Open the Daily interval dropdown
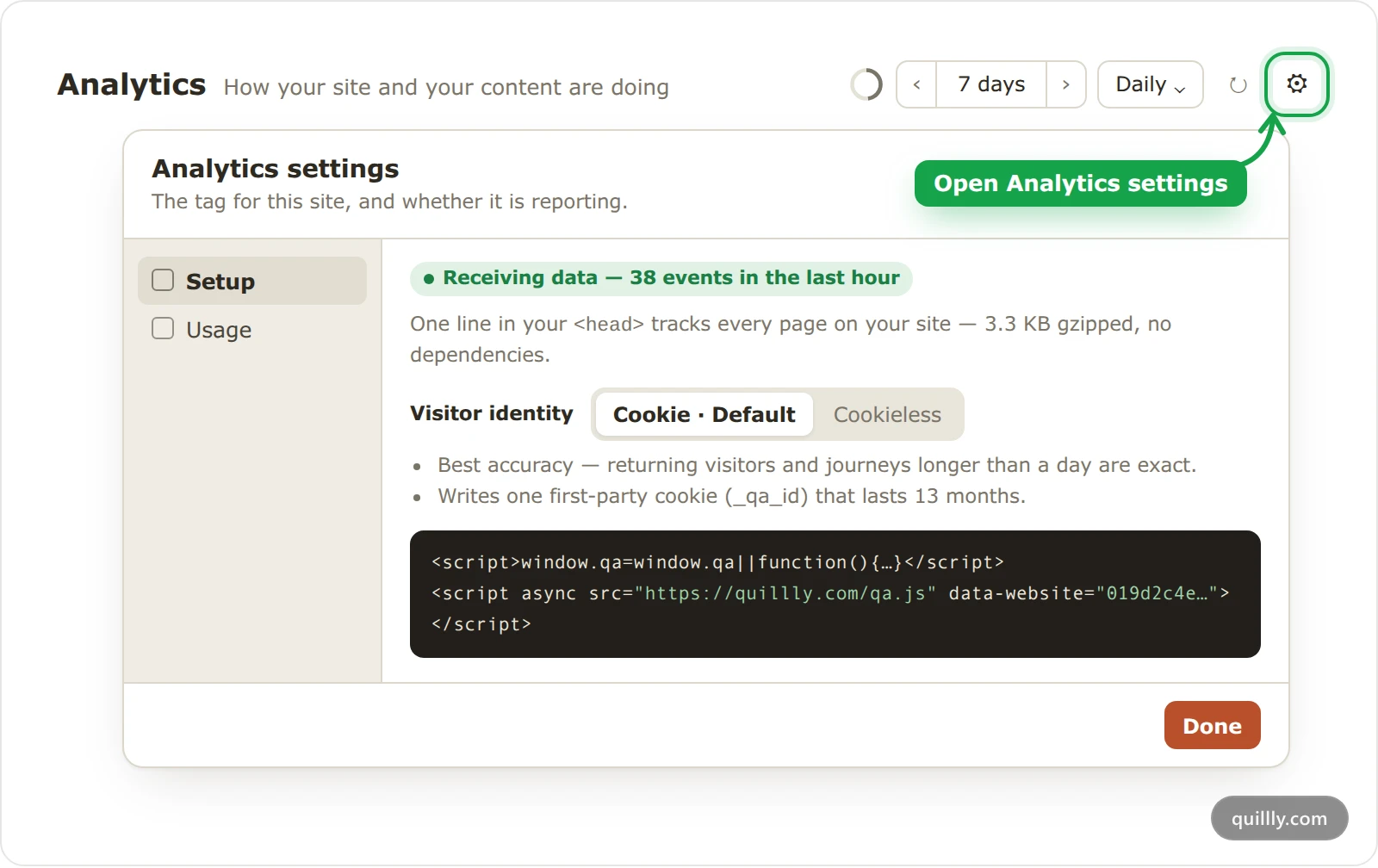1378x868 pixels. pyautogui.click(x=1150, y=84)
